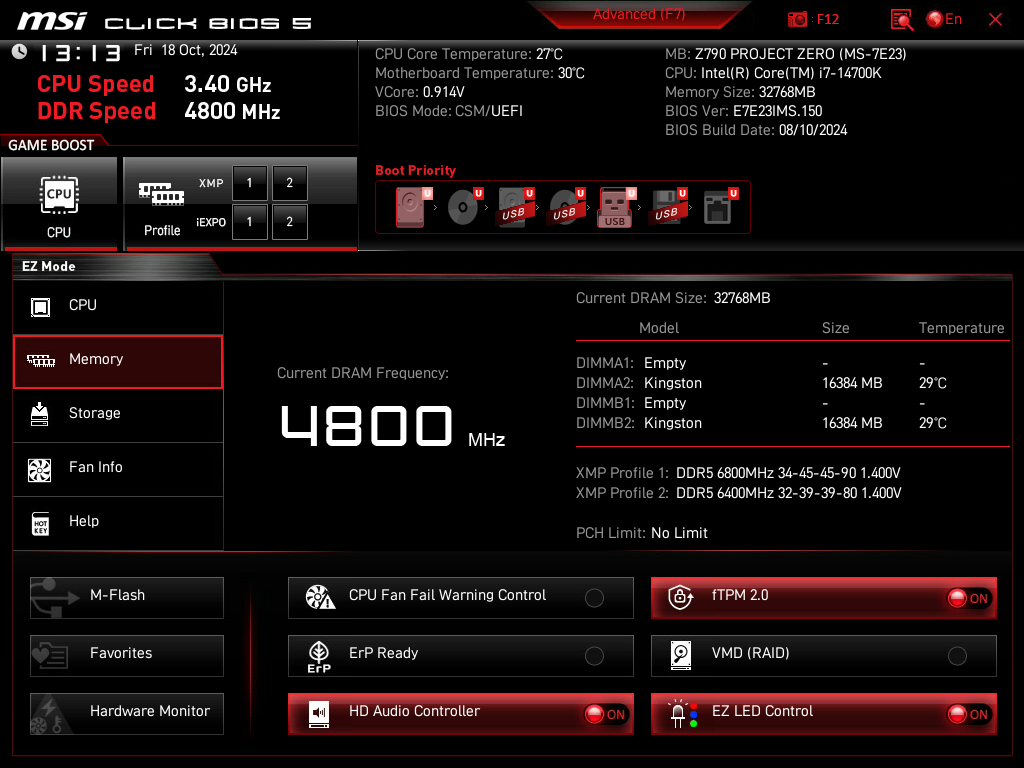Select the optical disc boot device icon
This screenshot has width=1024, height=768.
point(464,207)
